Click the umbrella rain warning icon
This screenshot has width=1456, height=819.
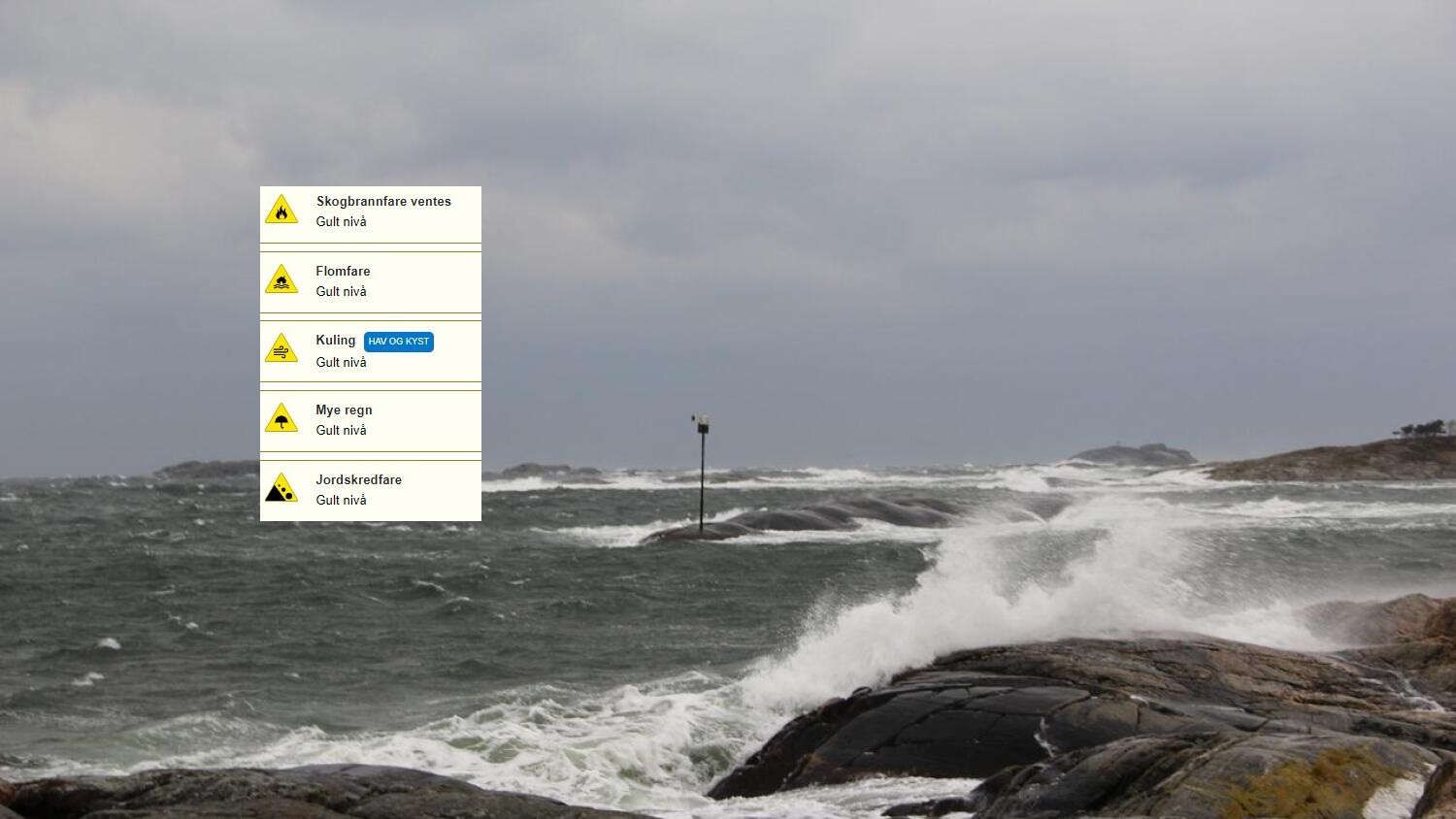[281, 419]
